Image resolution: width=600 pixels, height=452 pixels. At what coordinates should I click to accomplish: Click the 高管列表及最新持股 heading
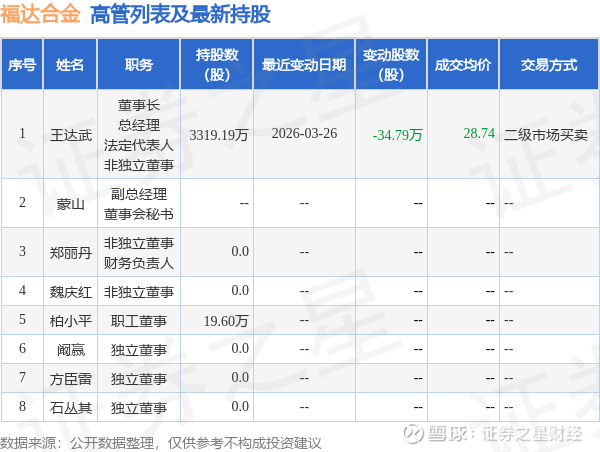tap(180, 15)
